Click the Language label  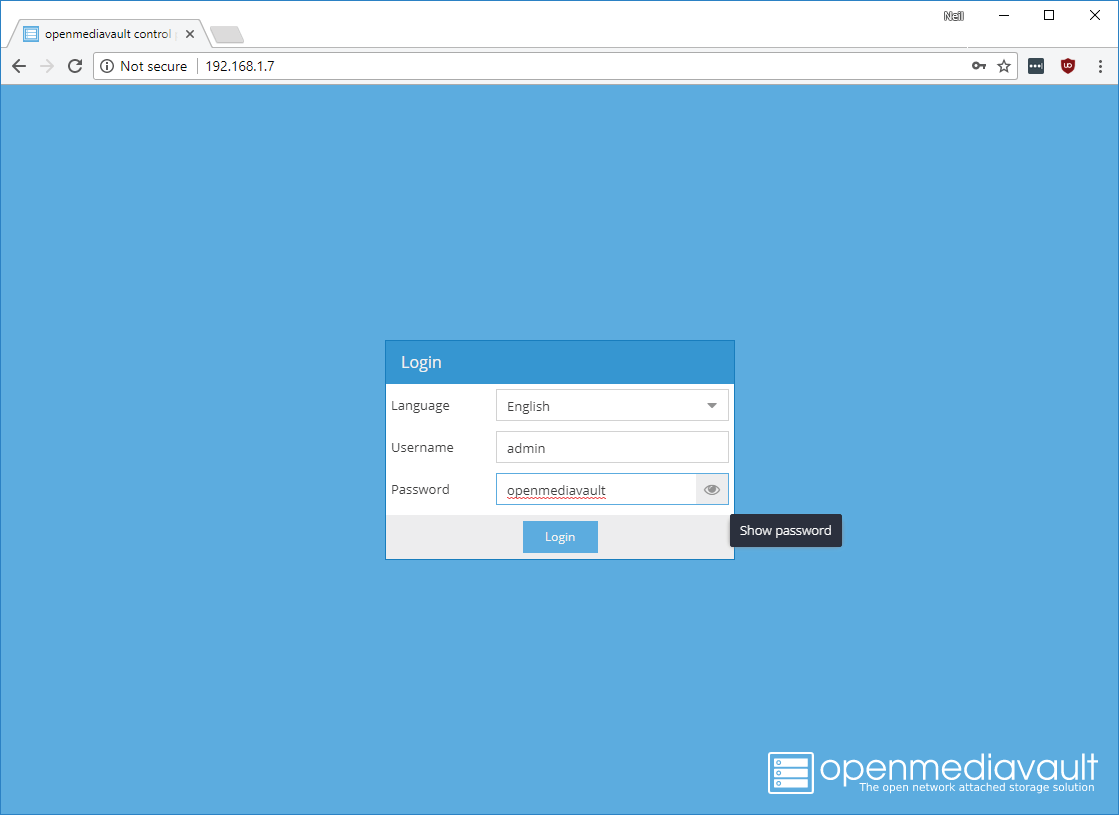[x=420, y=405]
